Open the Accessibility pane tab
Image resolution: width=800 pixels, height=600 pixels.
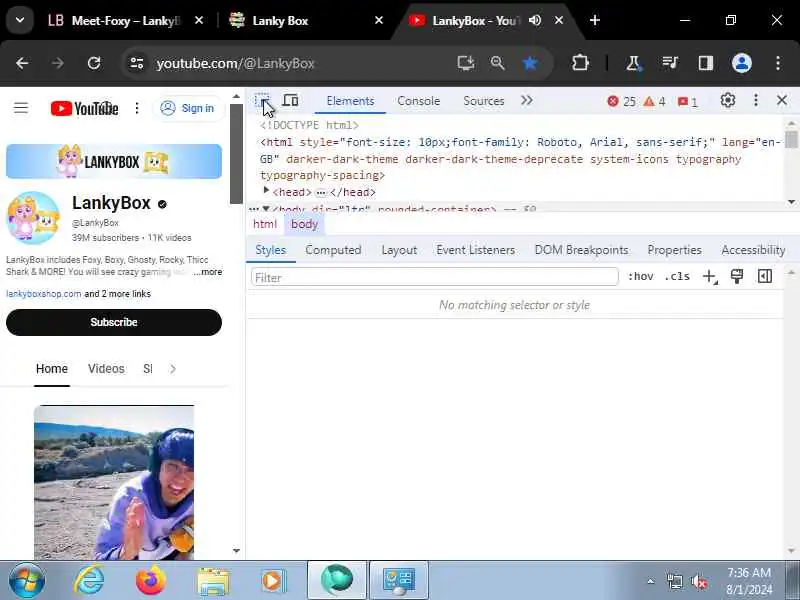pos(753,250)
